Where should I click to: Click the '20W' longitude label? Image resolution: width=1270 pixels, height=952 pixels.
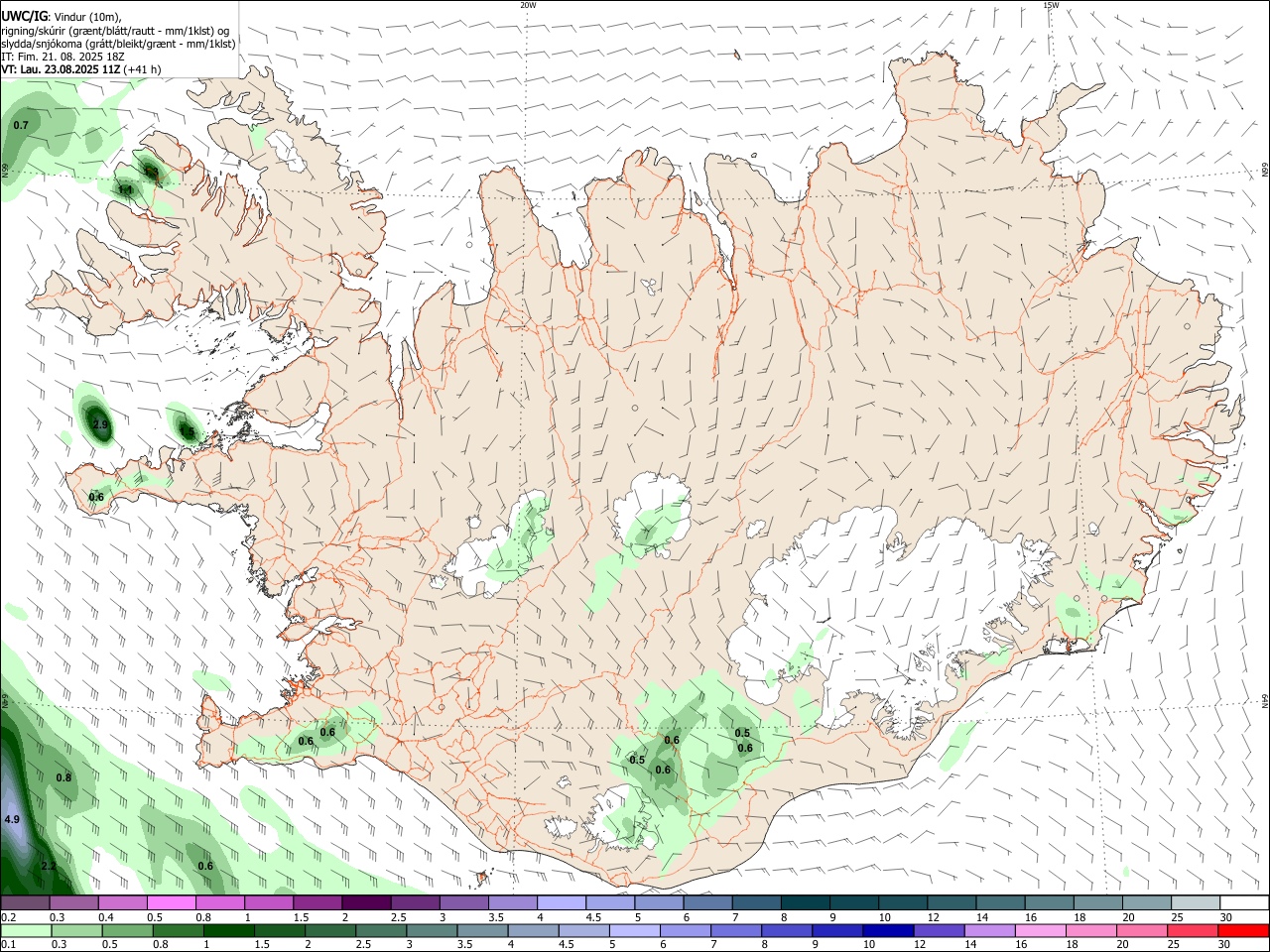(x=528, y=5)
